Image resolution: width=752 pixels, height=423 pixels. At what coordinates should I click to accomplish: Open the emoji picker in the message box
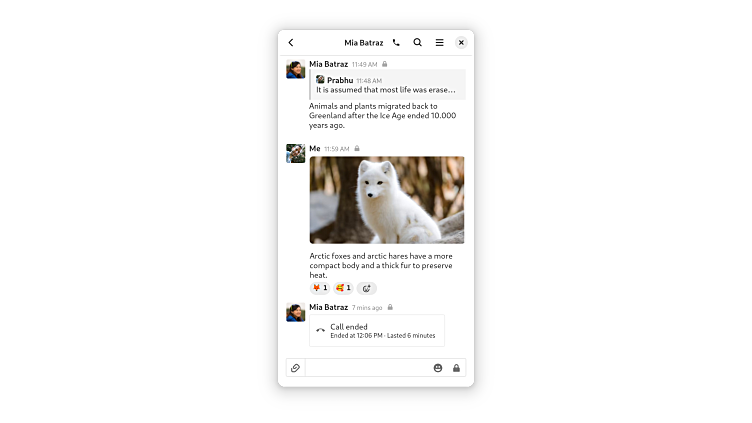coord(438,368)
